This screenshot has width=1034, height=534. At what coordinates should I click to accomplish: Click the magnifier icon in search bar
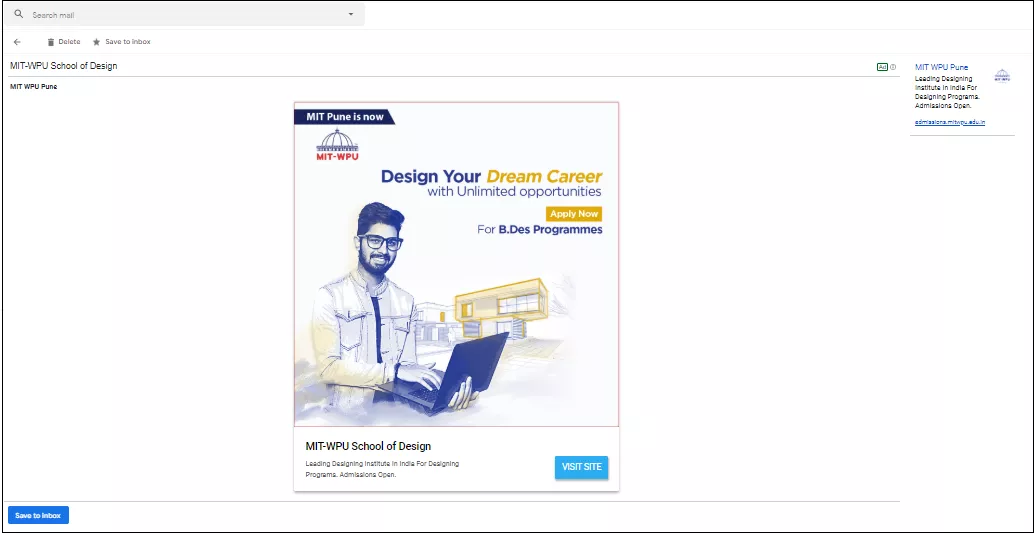[x=18, y=15]
